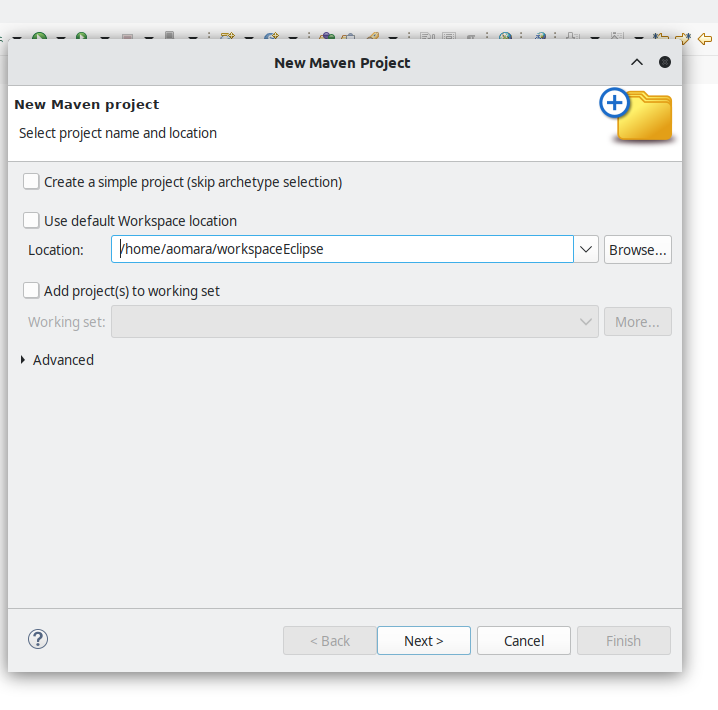Click the More... working set button
718x710 pixels.
pos(637,322)
